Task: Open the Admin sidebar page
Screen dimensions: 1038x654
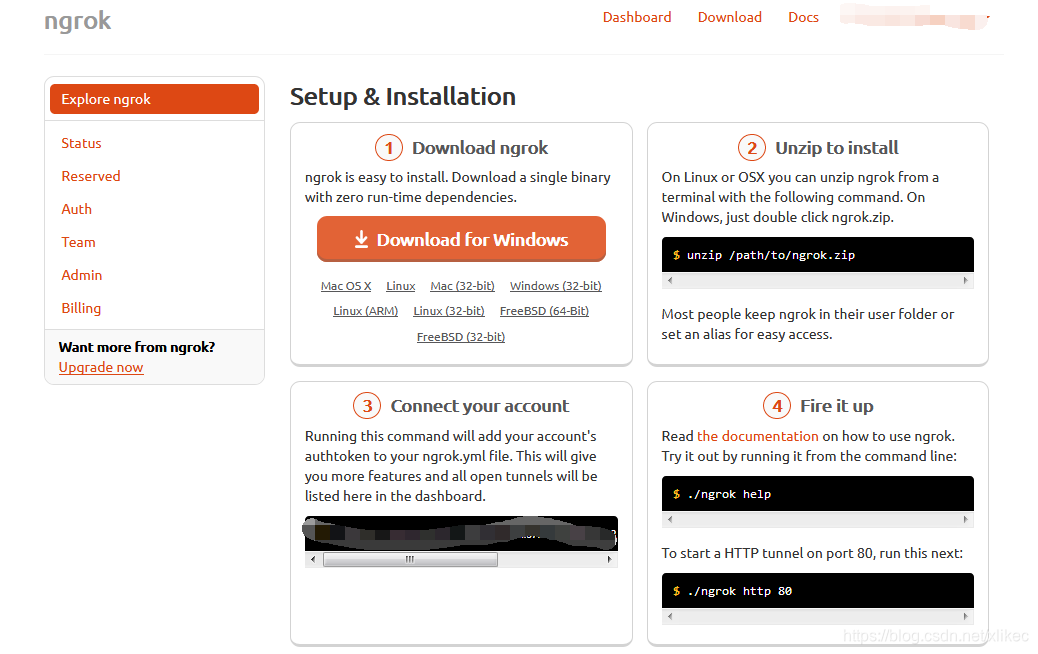Action: 81,275
